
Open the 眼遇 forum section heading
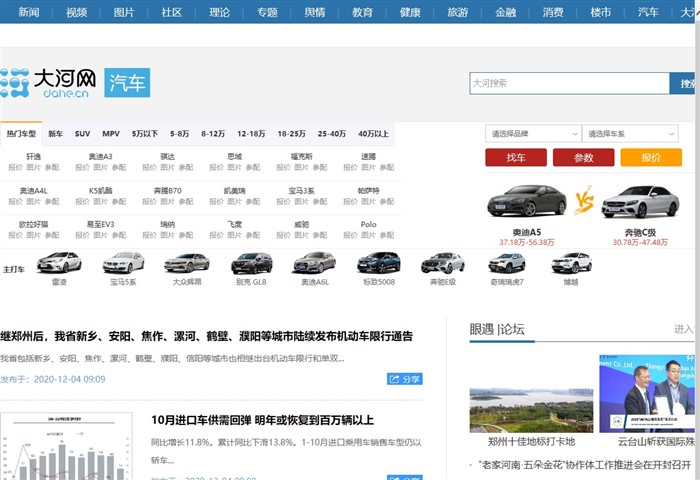[x=497, y=330]
